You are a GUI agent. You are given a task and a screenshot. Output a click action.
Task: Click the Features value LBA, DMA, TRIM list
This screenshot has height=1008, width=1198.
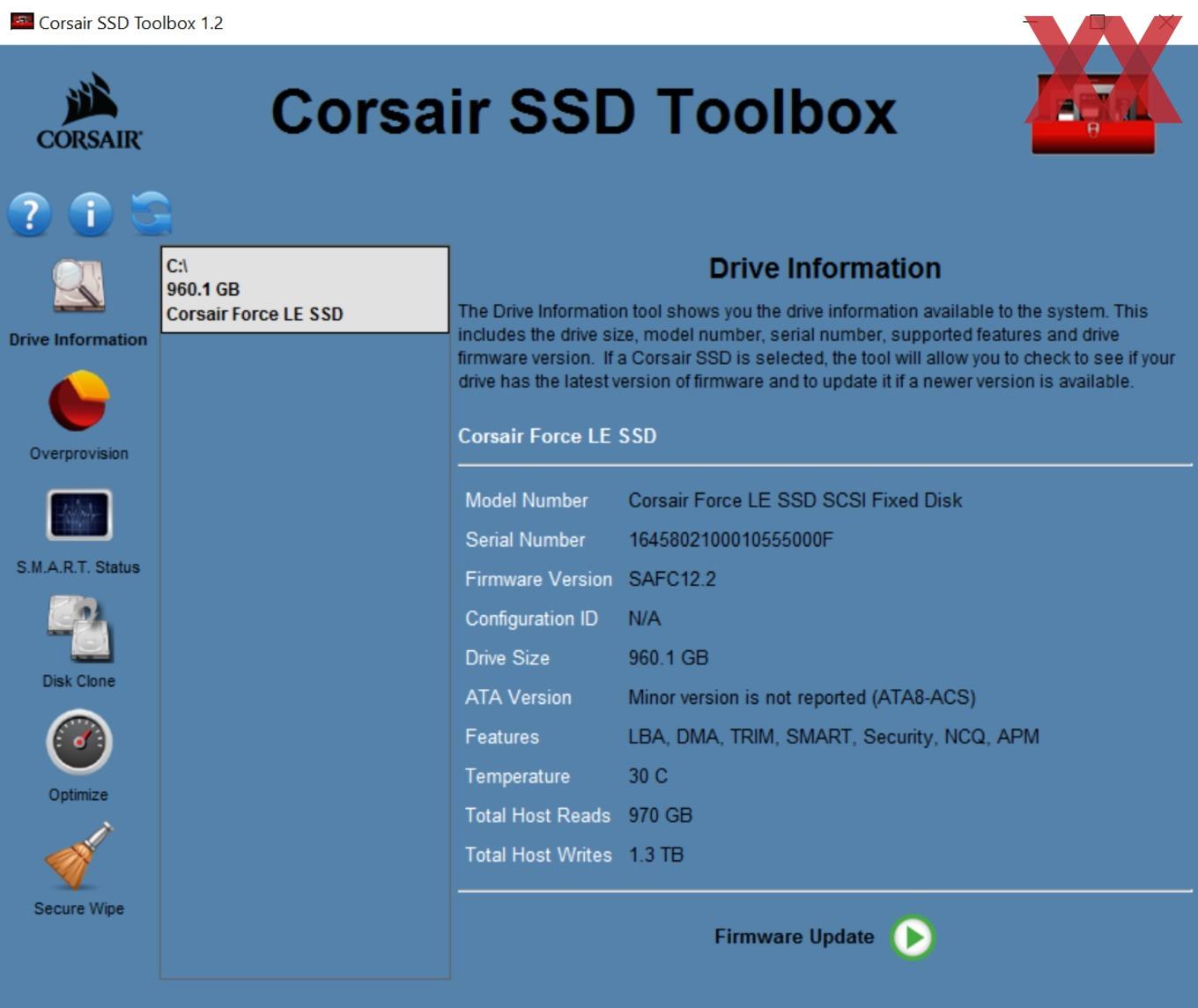[833, 737]
